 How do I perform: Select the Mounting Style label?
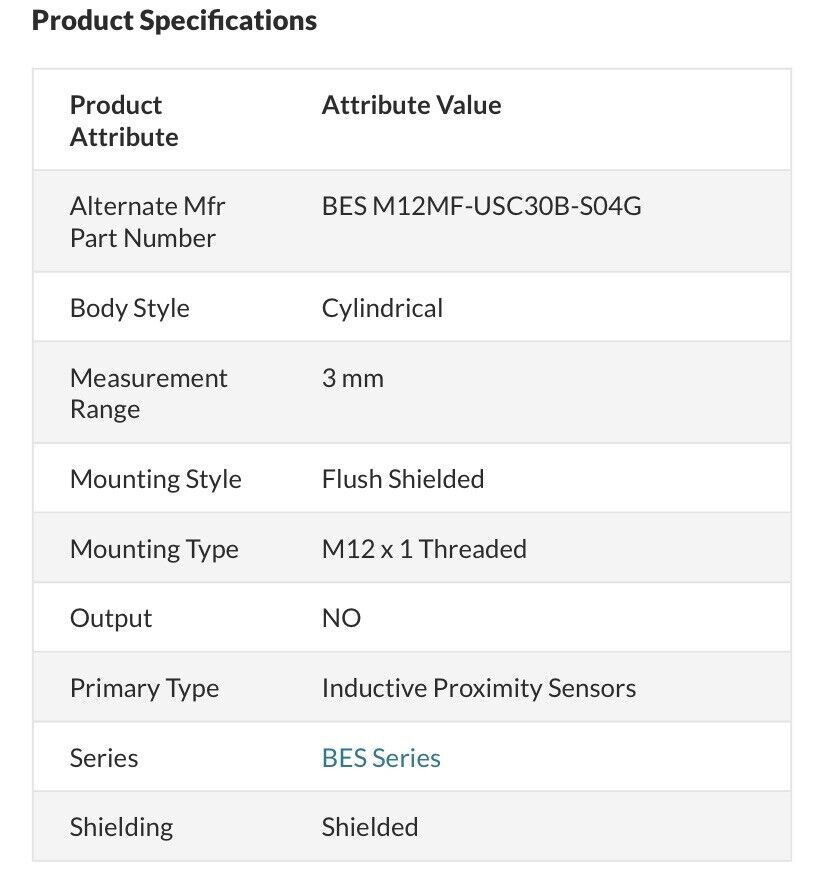pos(156,479)
